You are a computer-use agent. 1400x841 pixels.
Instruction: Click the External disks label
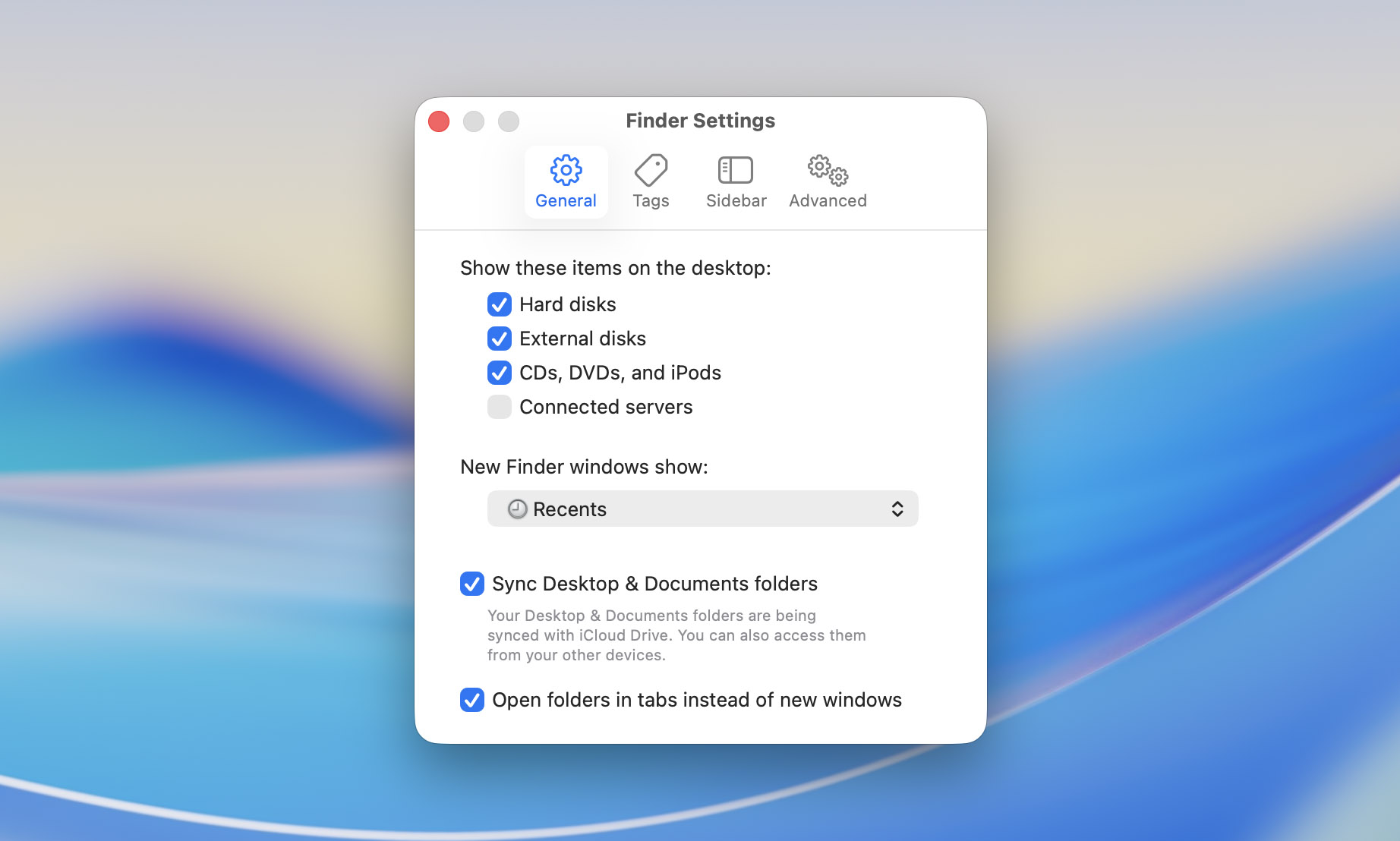pyautogui.click(x=582, y=339)
